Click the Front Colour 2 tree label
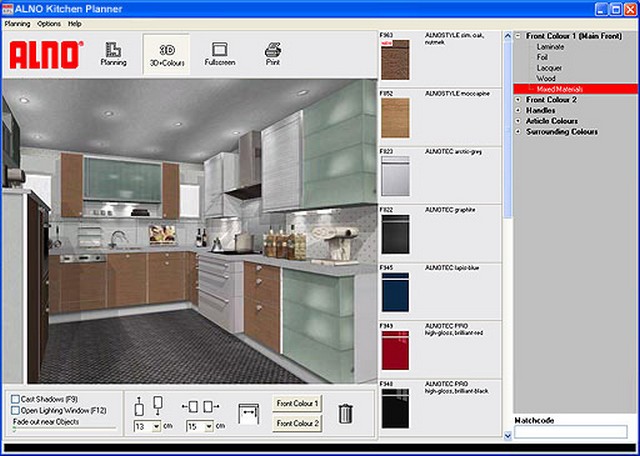Viewport: 640px width, 456px height. [x=551, y=100]
